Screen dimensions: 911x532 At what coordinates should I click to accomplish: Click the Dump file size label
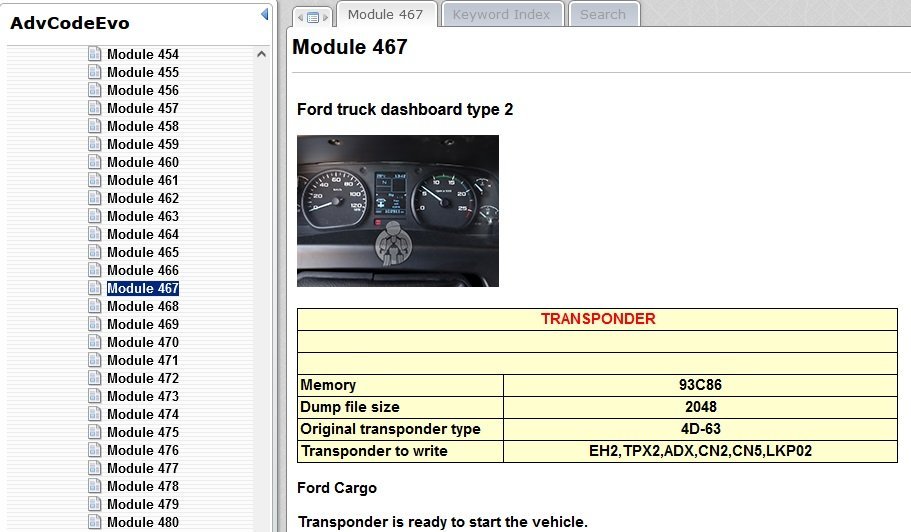(x=350, y=407)
